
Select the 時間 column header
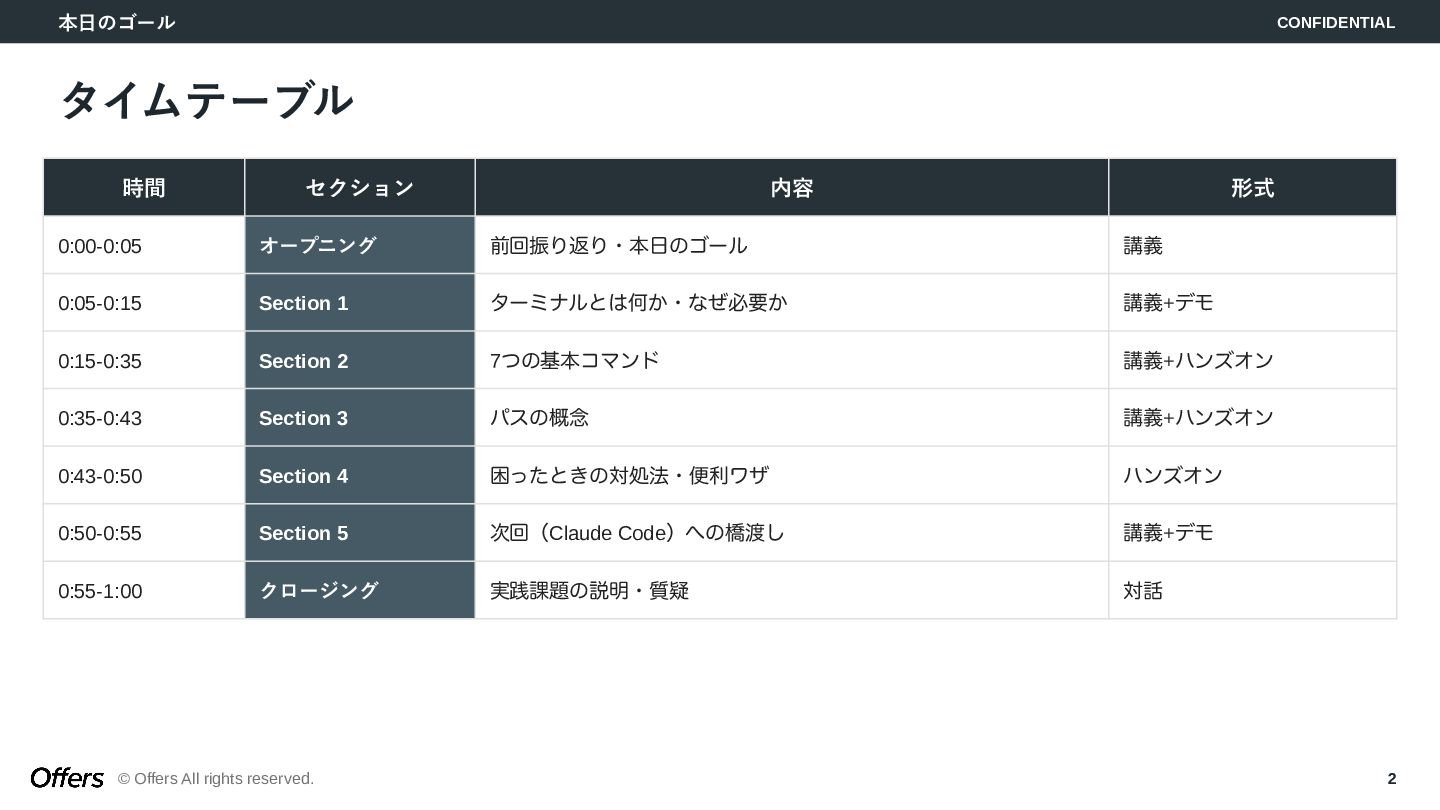pyautogui.click(x=144, y=188)
